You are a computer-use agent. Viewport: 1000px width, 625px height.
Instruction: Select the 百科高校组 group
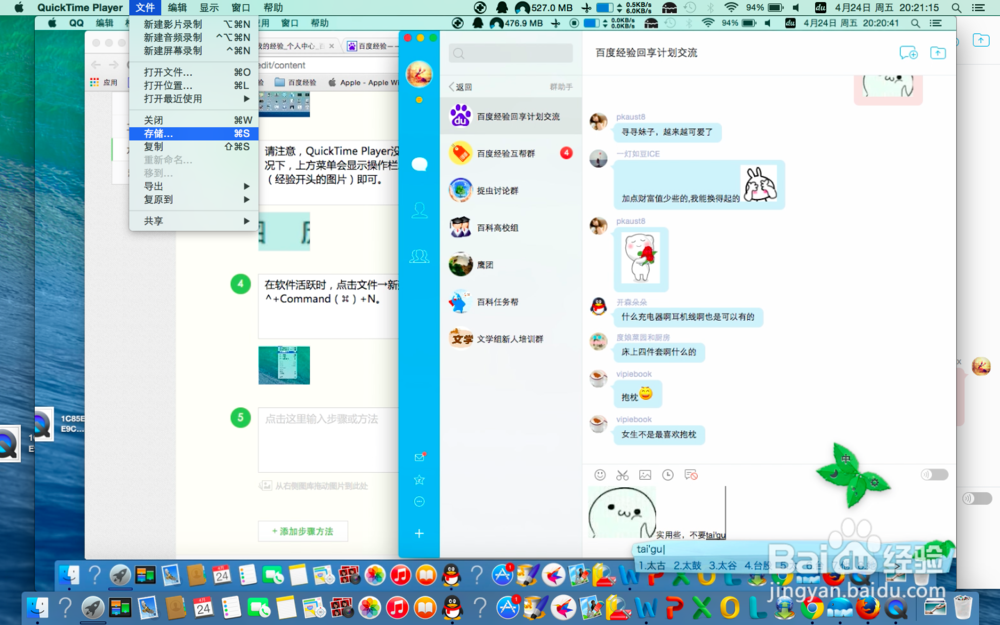[511, 228]
